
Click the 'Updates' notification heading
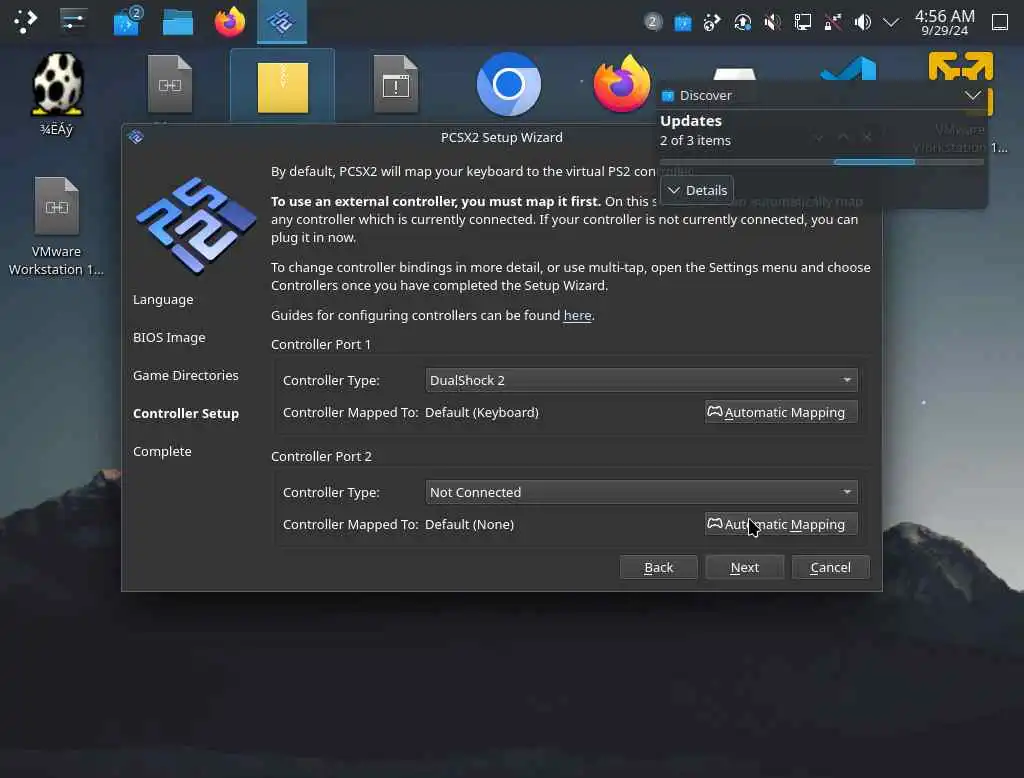(x=690, y=121)
